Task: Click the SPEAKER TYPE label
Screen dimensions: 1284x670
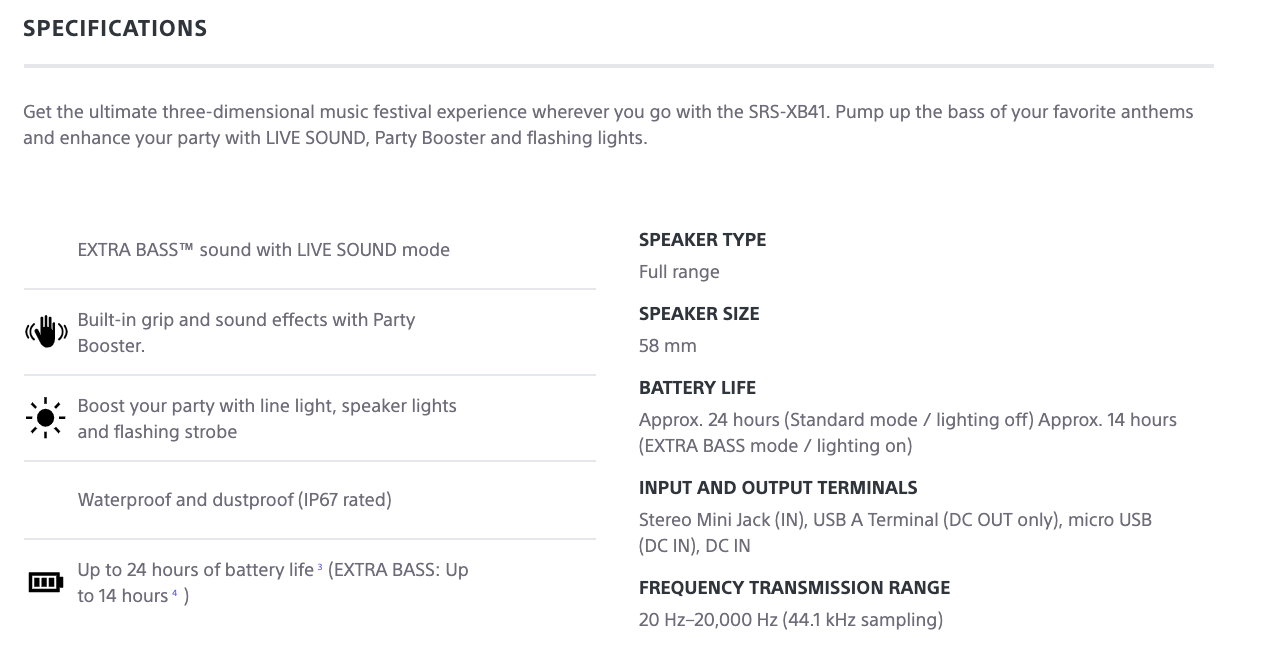Action: (x=702, y=240)
